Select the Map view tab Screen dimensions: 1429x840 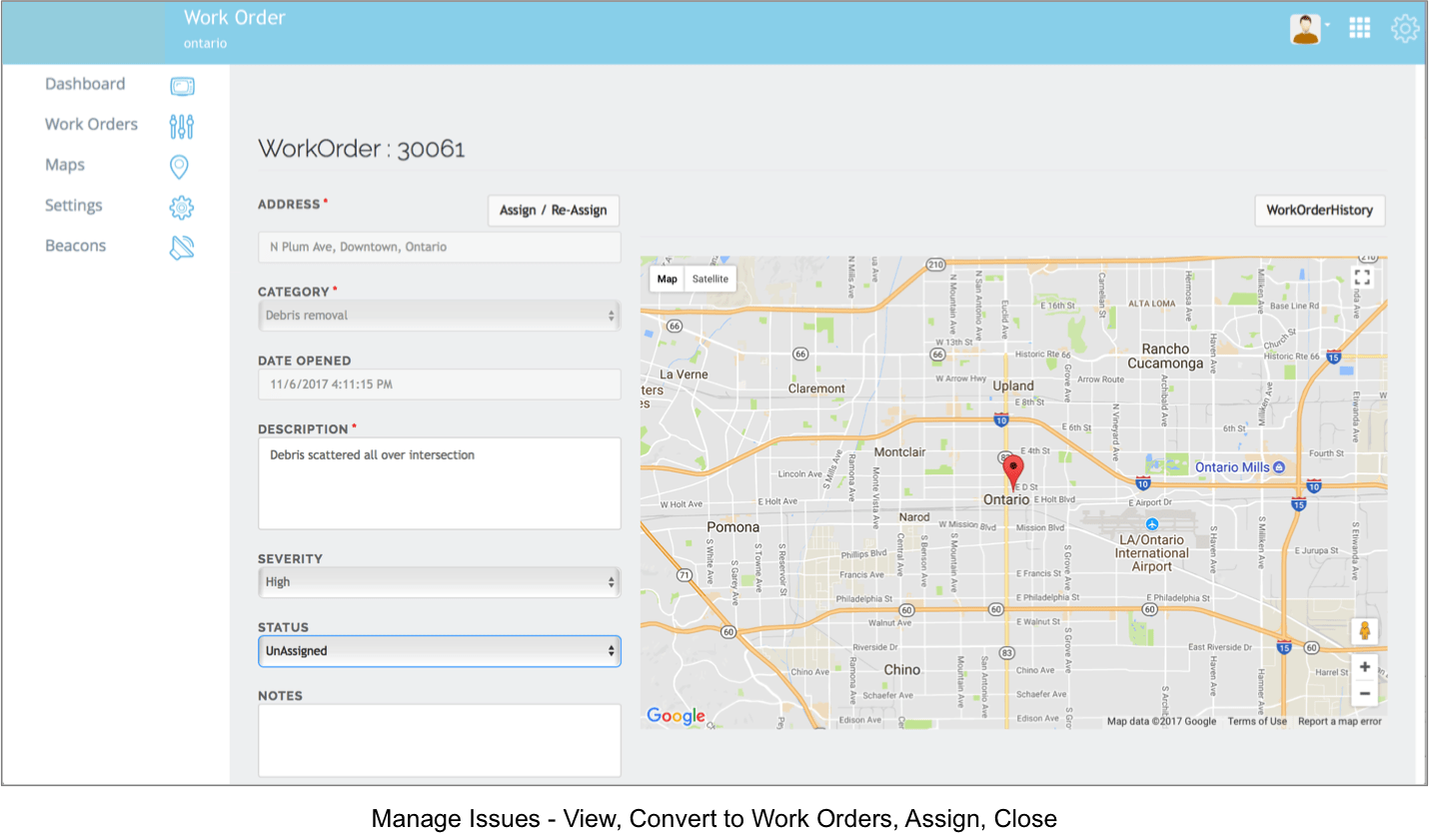click(x=668, y=280)
